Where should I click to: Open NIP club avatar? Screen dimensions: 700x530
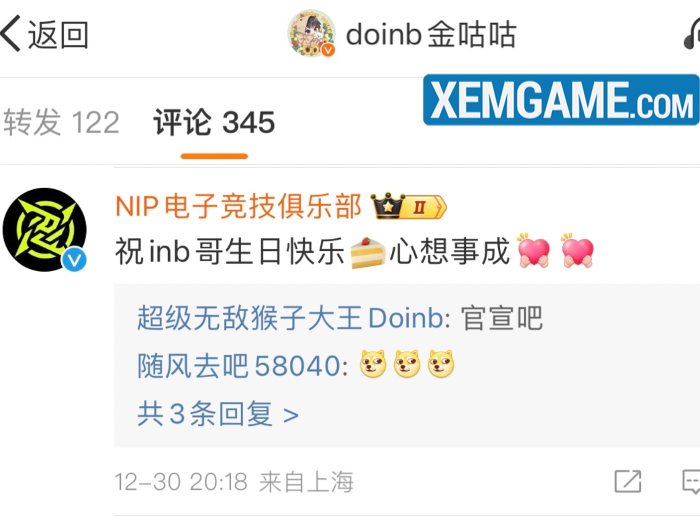[45, 230]
